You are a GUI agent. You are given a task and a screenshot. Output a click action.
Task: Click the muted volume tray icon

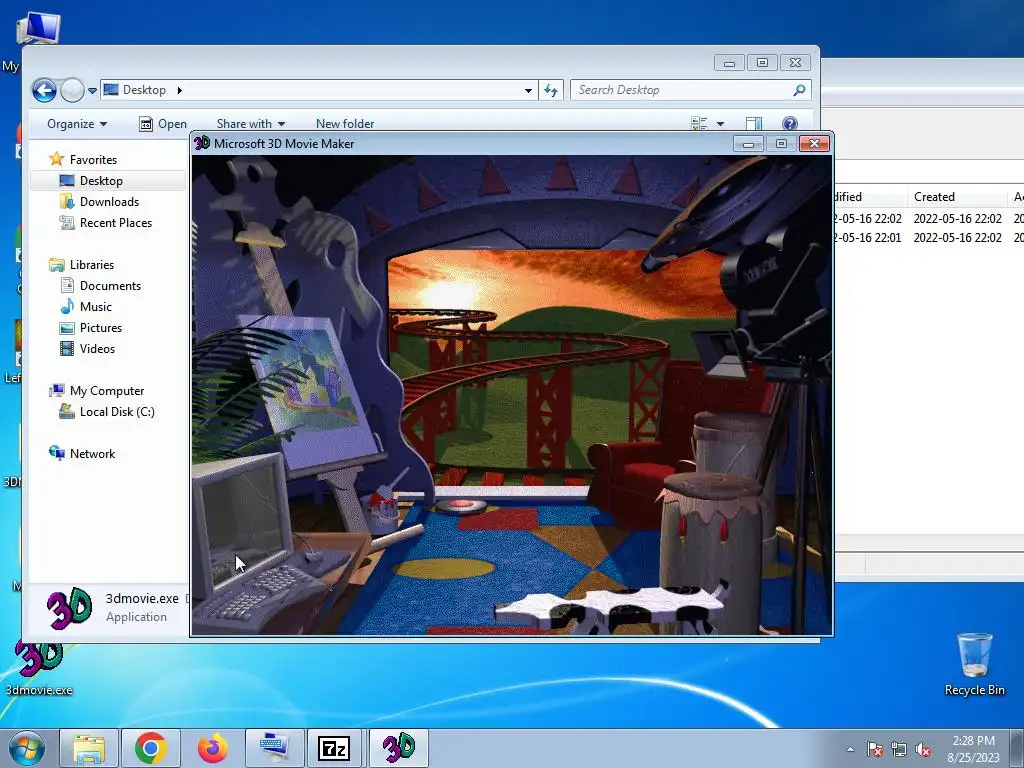tap(923, 749)
